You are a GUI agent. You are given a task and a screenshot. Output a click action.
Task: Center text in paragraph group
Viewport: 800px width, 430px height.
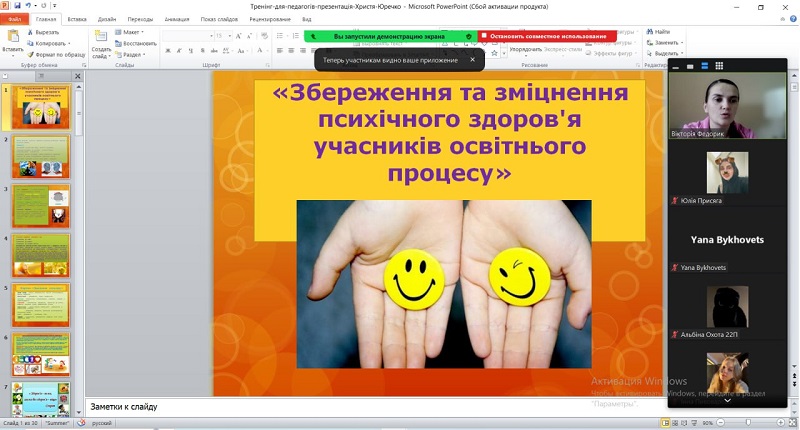pyautogui.click(x=291, y=50)
